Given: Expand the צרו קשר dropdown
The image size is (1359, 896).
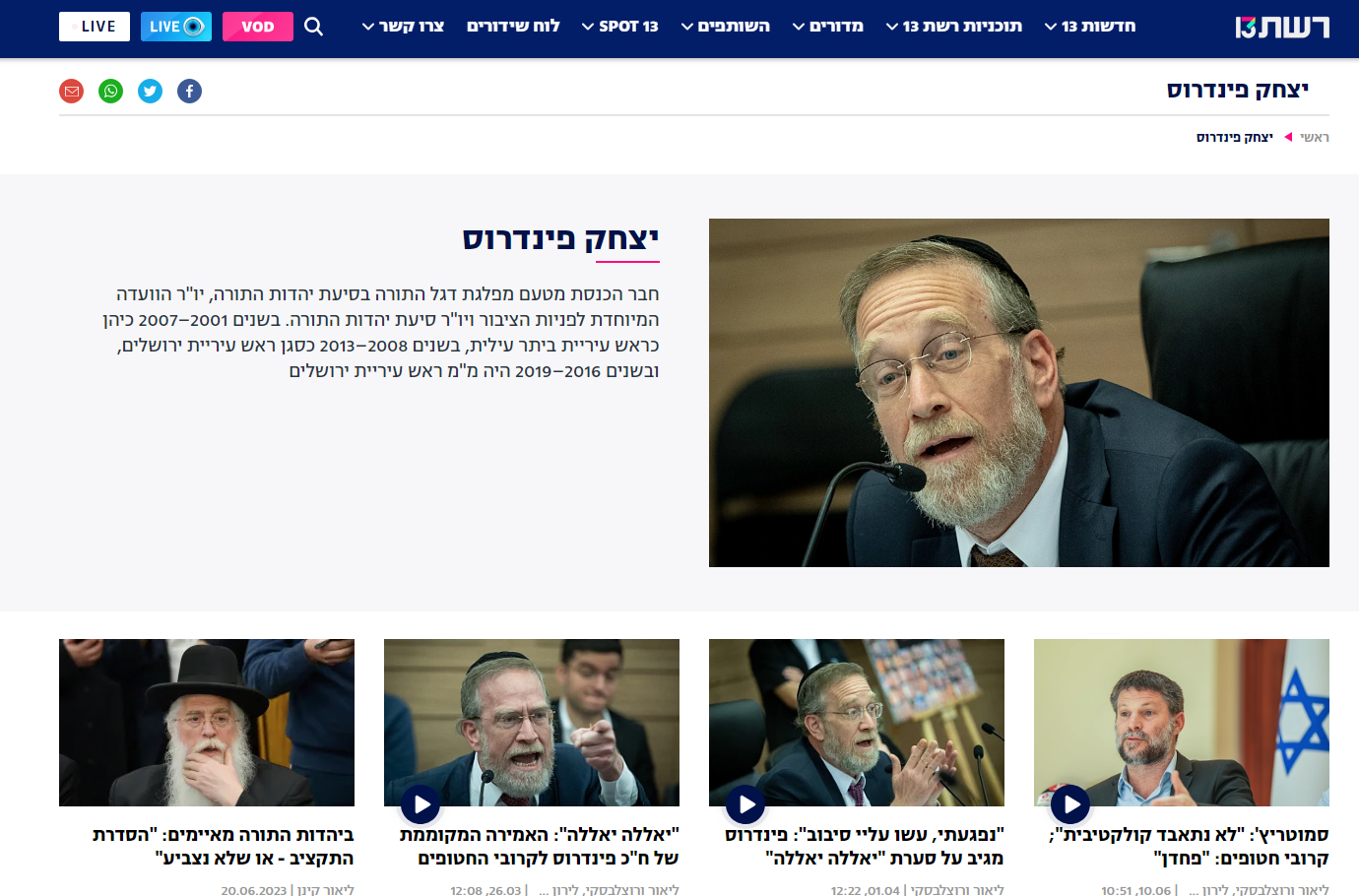Looking at the screenshot, I should (404, 27).
